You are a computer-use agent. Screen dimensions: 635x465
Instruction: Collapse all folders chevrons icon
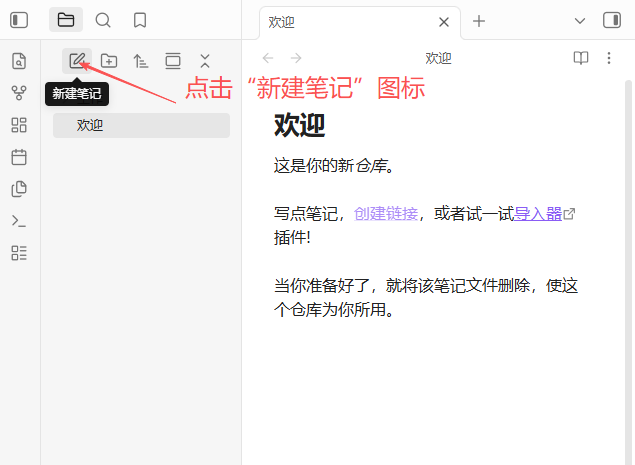[x=205, y=61]
